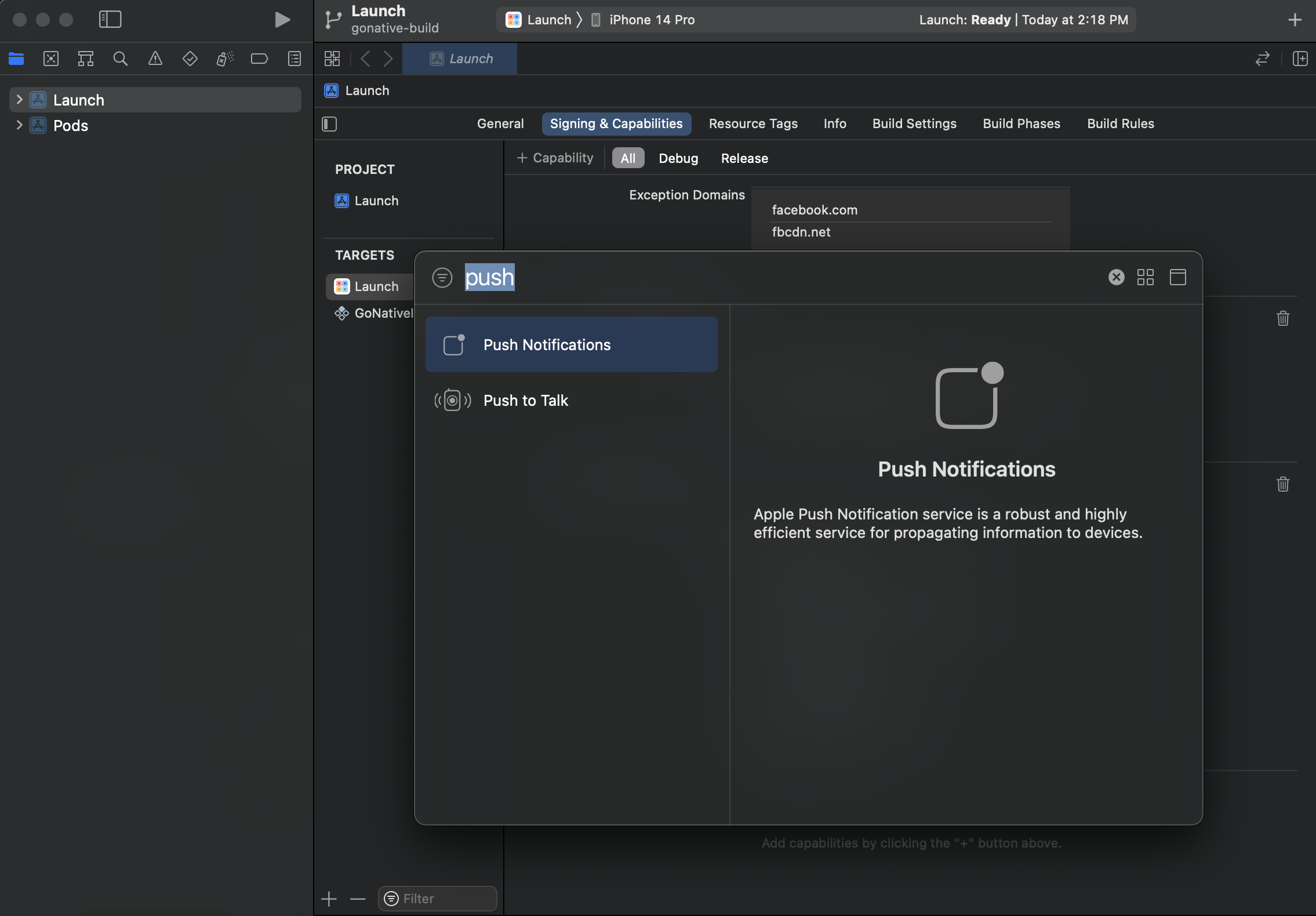Image resolution: width=1316 pixels, height=916 pixels.
Task: Open the iPhone 14 Pro destination selector
Action: tap(651, 20)
